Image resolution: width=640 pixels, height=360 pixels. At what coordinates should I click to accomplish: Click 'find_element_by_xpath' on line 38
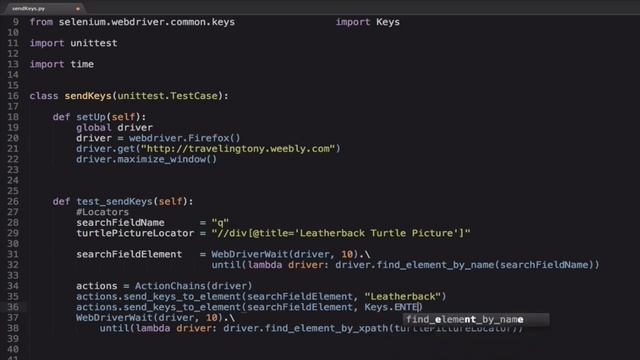(x=326, y=329)
